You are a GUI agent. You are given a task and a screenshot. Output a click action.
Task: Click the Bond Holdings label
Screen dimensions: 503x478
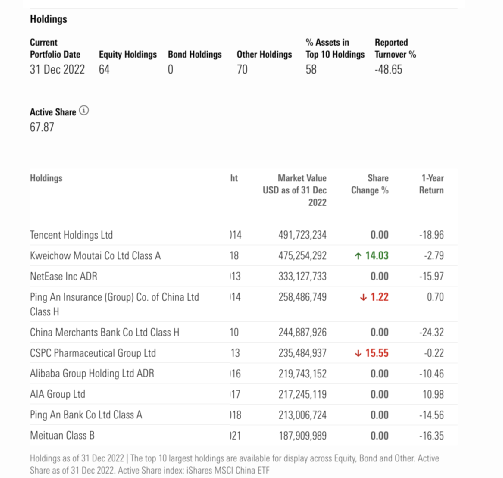195,54
